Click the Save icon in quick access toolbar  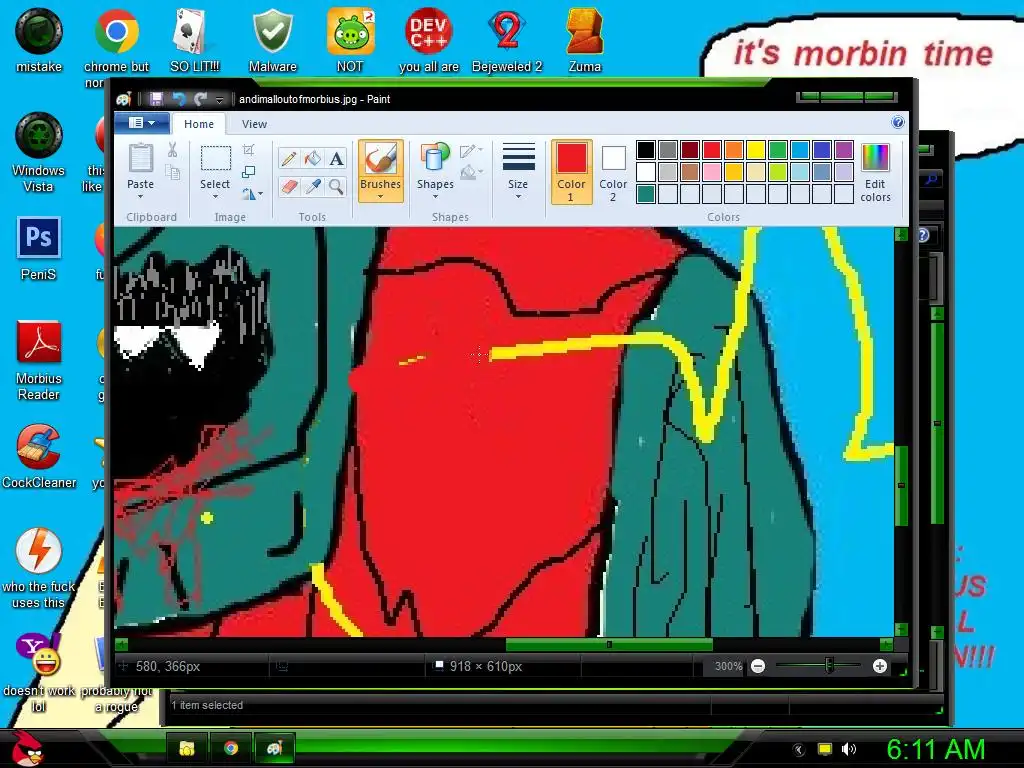pyautogui.click(x=156, y=99)
